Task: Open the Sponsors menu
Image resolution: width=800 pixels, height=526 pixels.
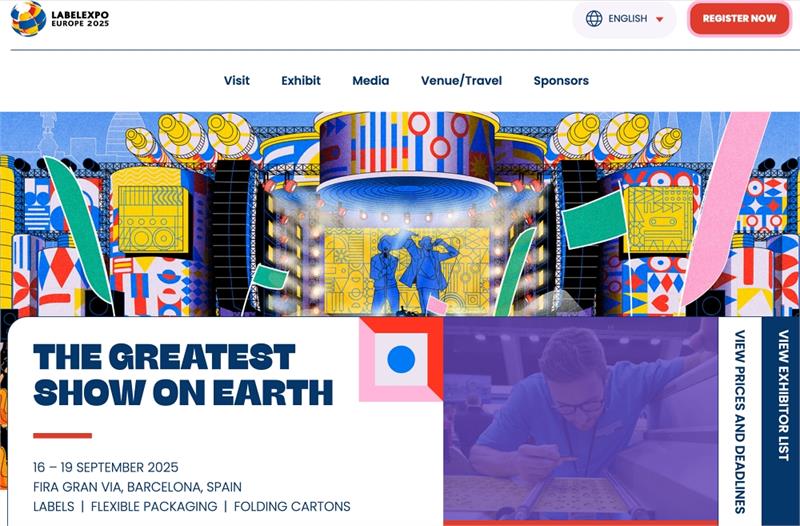Action: [x=561, y=81]
